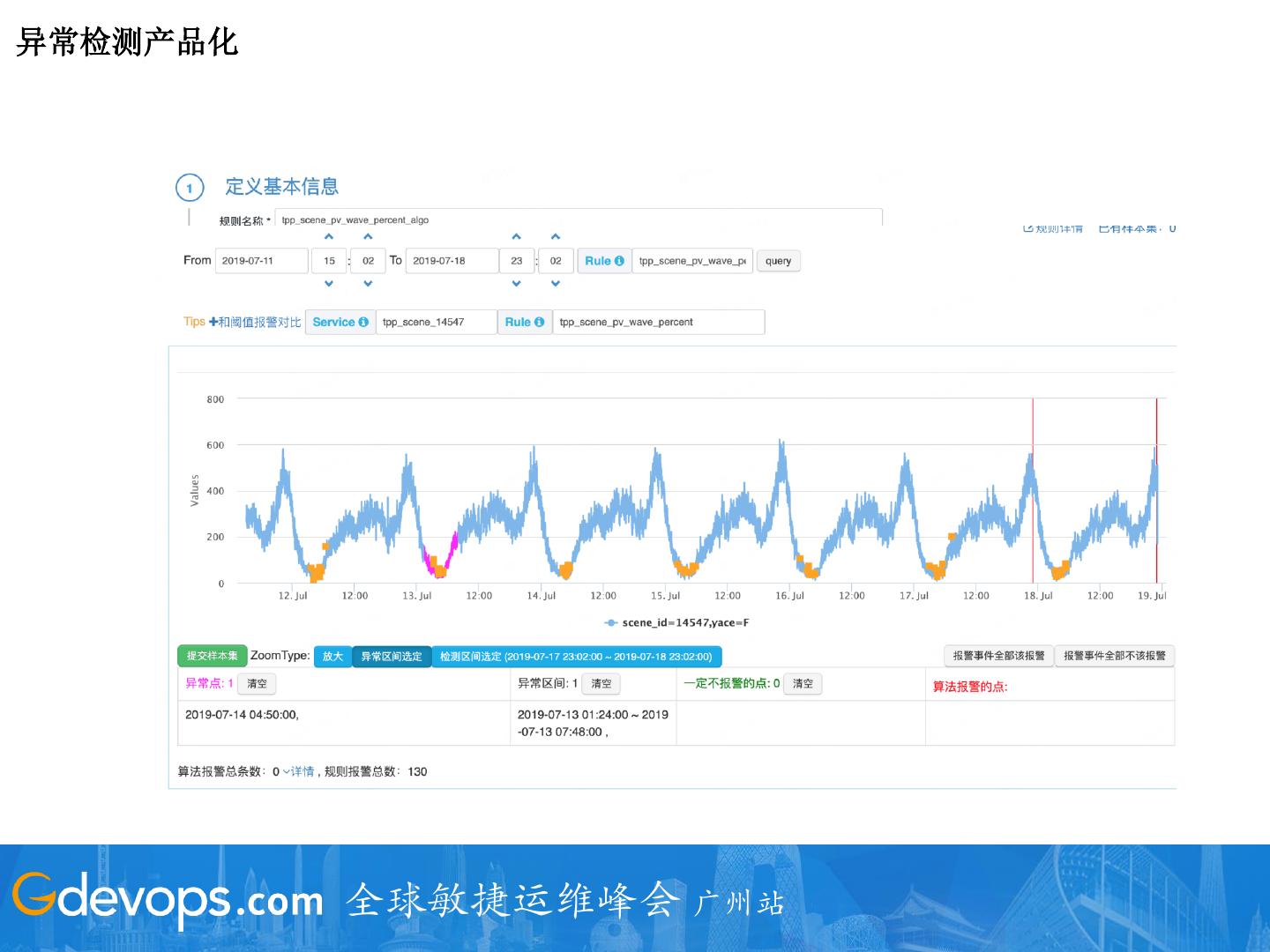The image size is (1270, 952).
Task: Click the Rule info icon after the Service field
Action: tap(539, 323)
